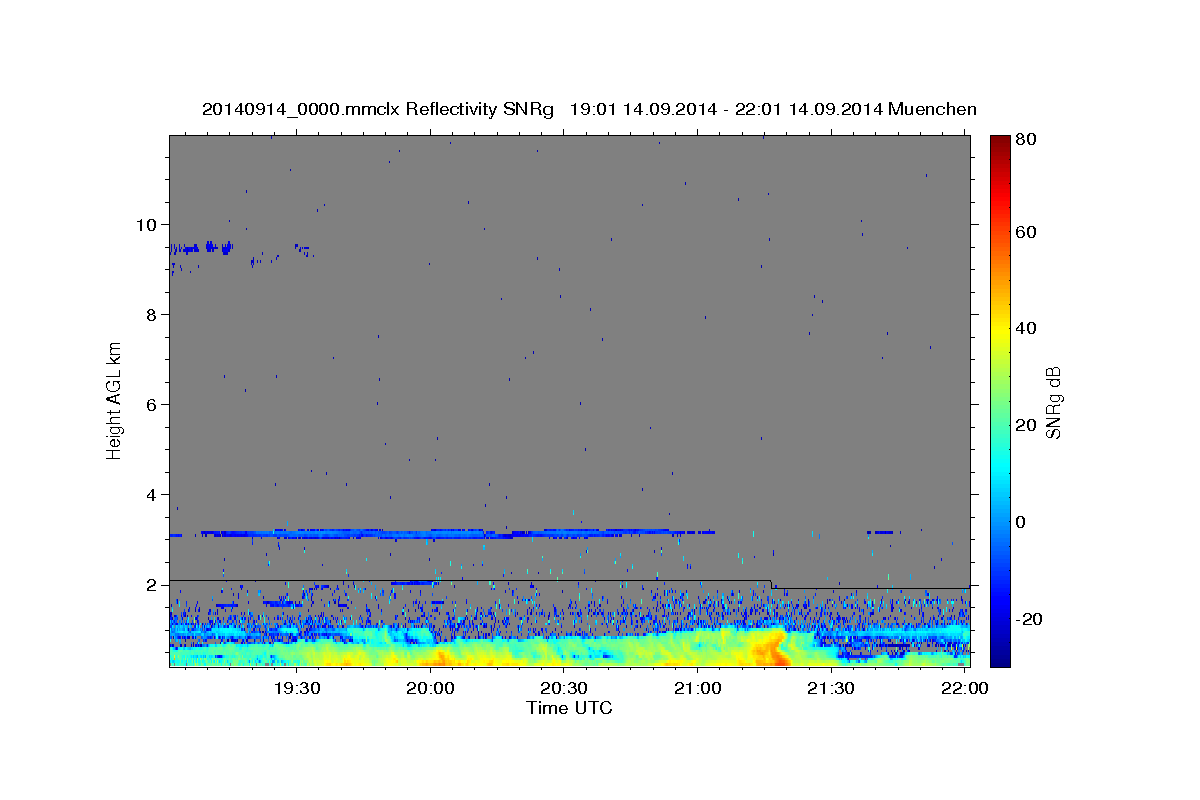Viewport: 1200px width, 800px height.
Task: Click the 19:30 time tick label
Action: [297, 688]
